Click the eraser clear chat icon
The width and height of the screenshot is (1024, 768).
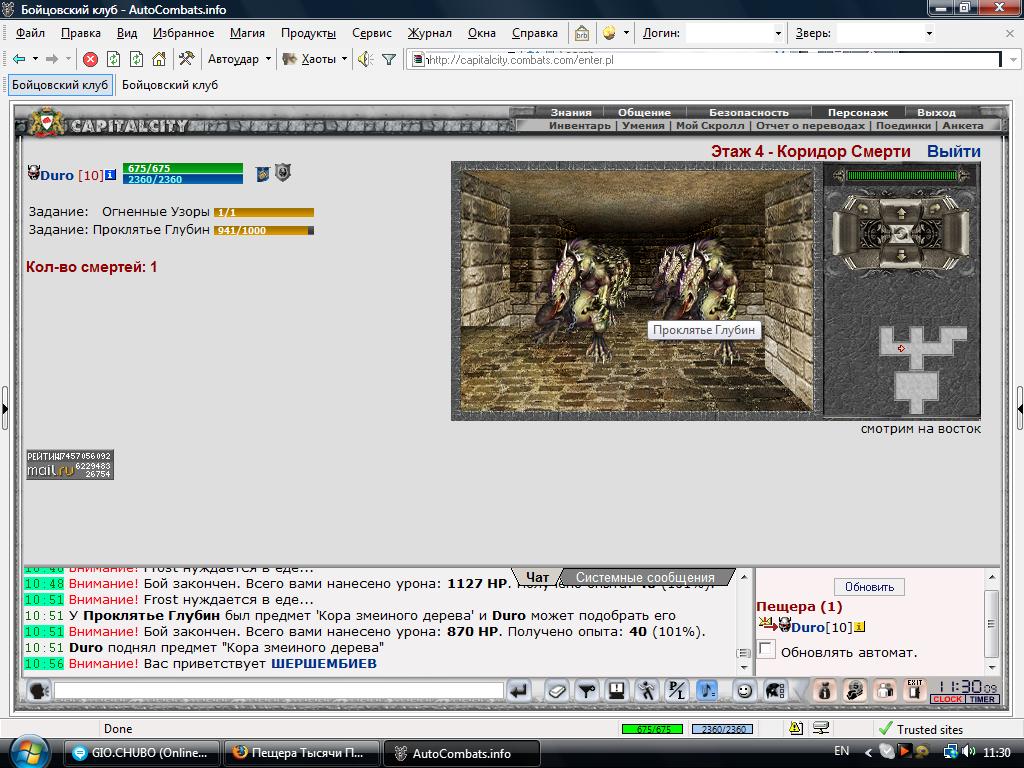[556, 691]
